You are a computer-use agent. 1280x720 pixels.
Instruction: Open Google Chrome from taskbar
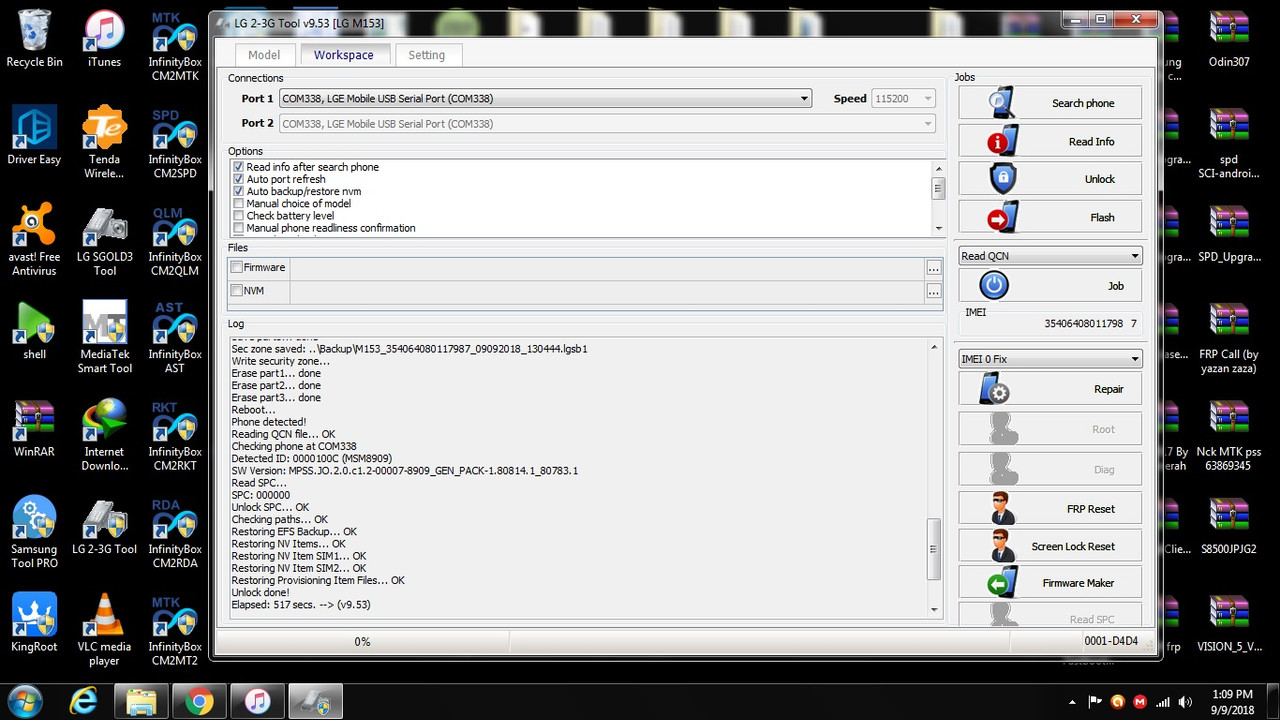[x=199, y=701]
